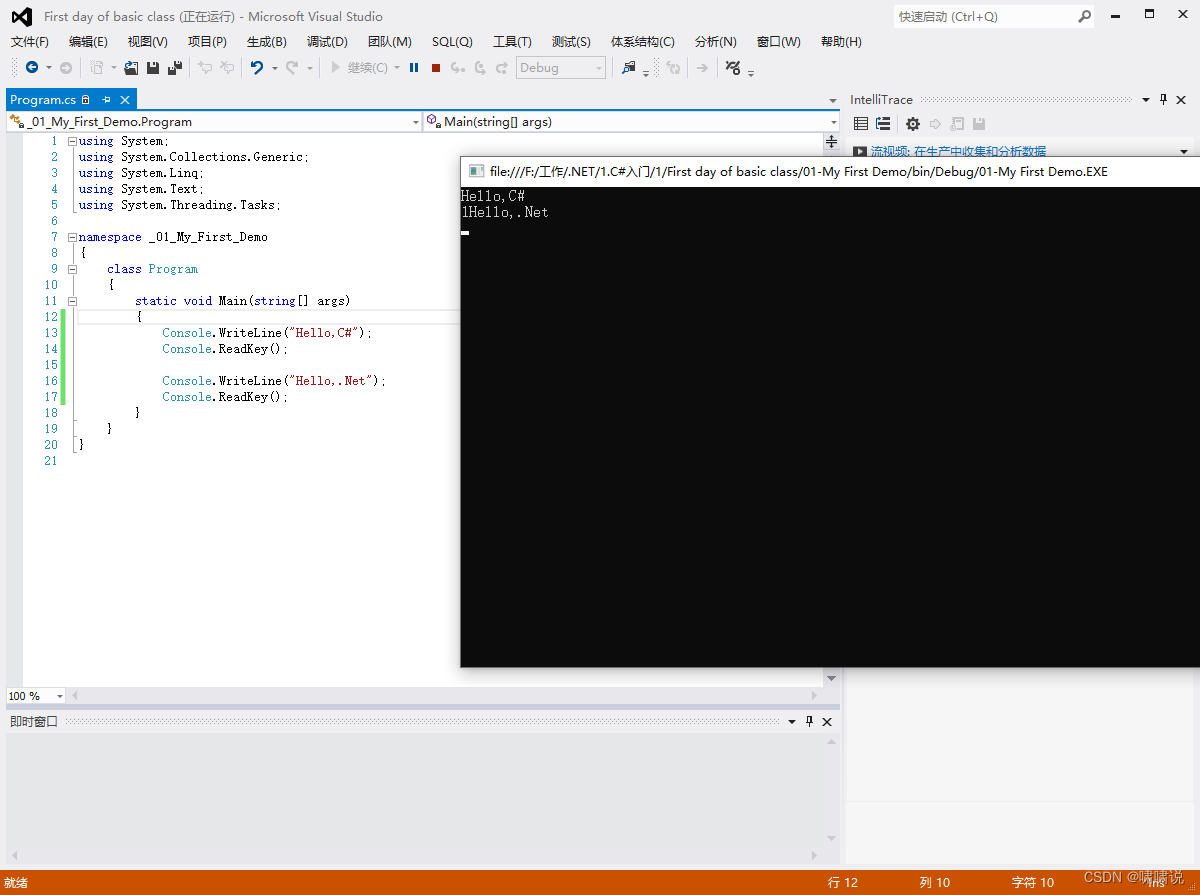Expand the IntelliTrace streaming video section arrow

coord(1184,152)
